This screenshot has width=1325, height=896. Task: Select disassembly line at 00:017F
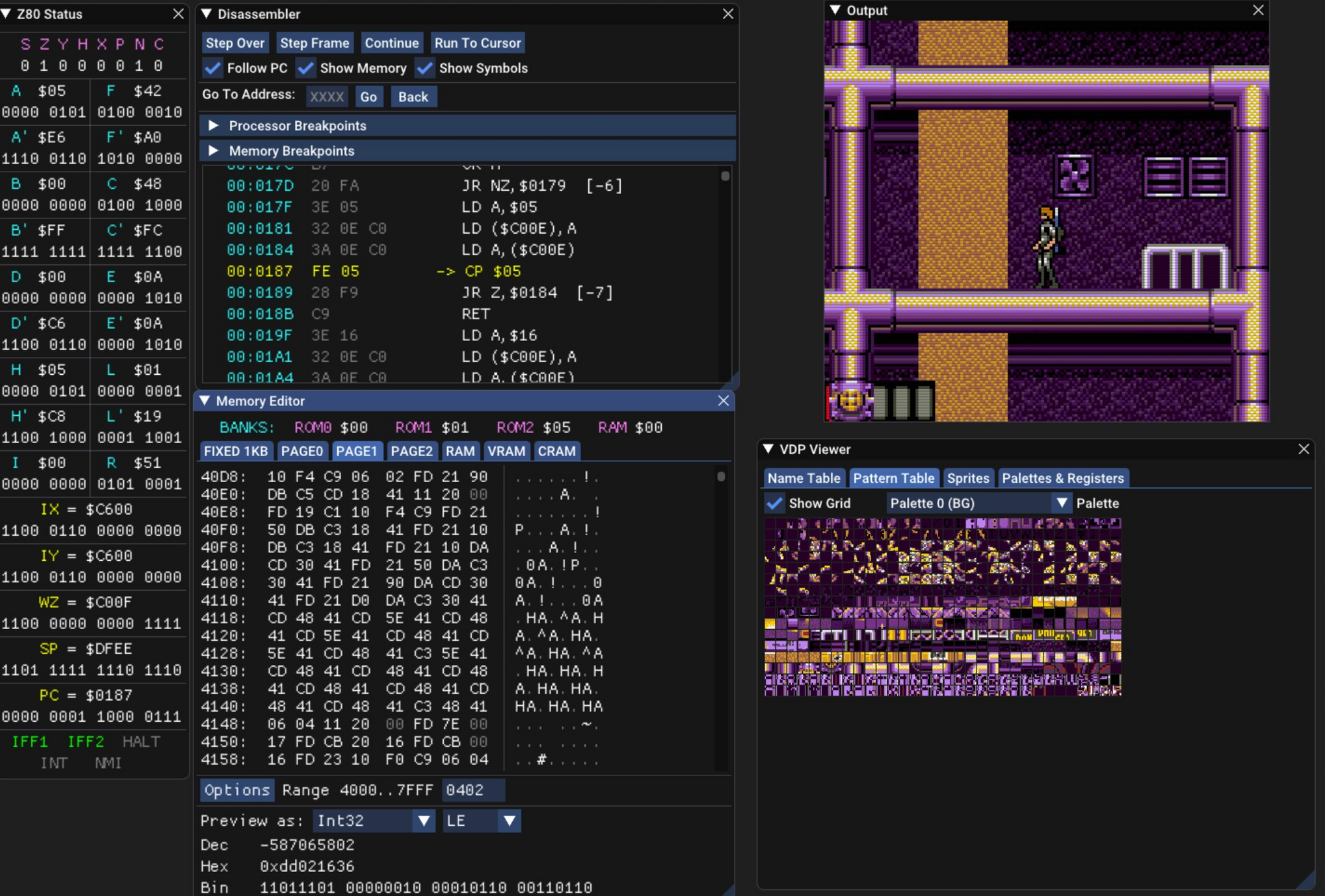pos(466,207)
